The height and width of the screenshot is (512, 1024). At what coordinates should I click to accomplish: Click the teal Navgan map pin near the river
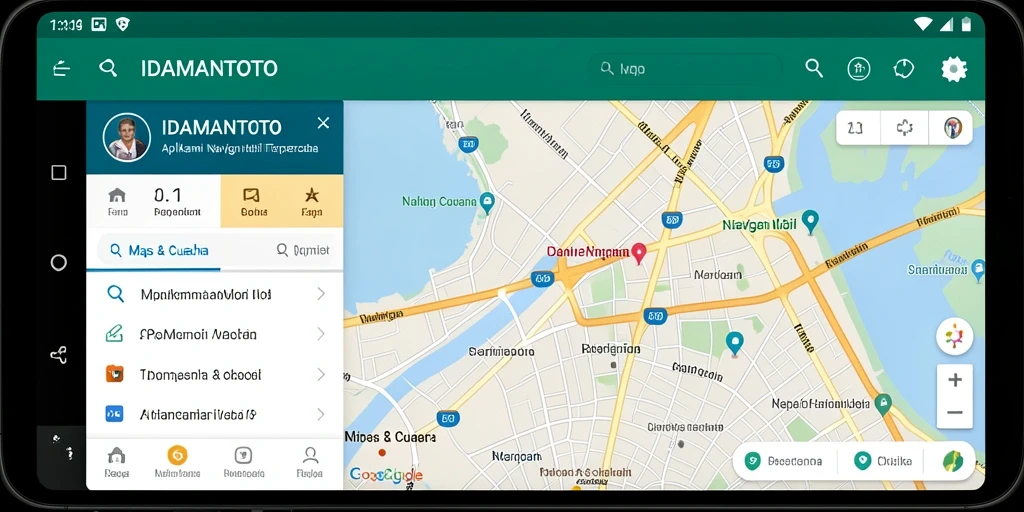(810, 222)
